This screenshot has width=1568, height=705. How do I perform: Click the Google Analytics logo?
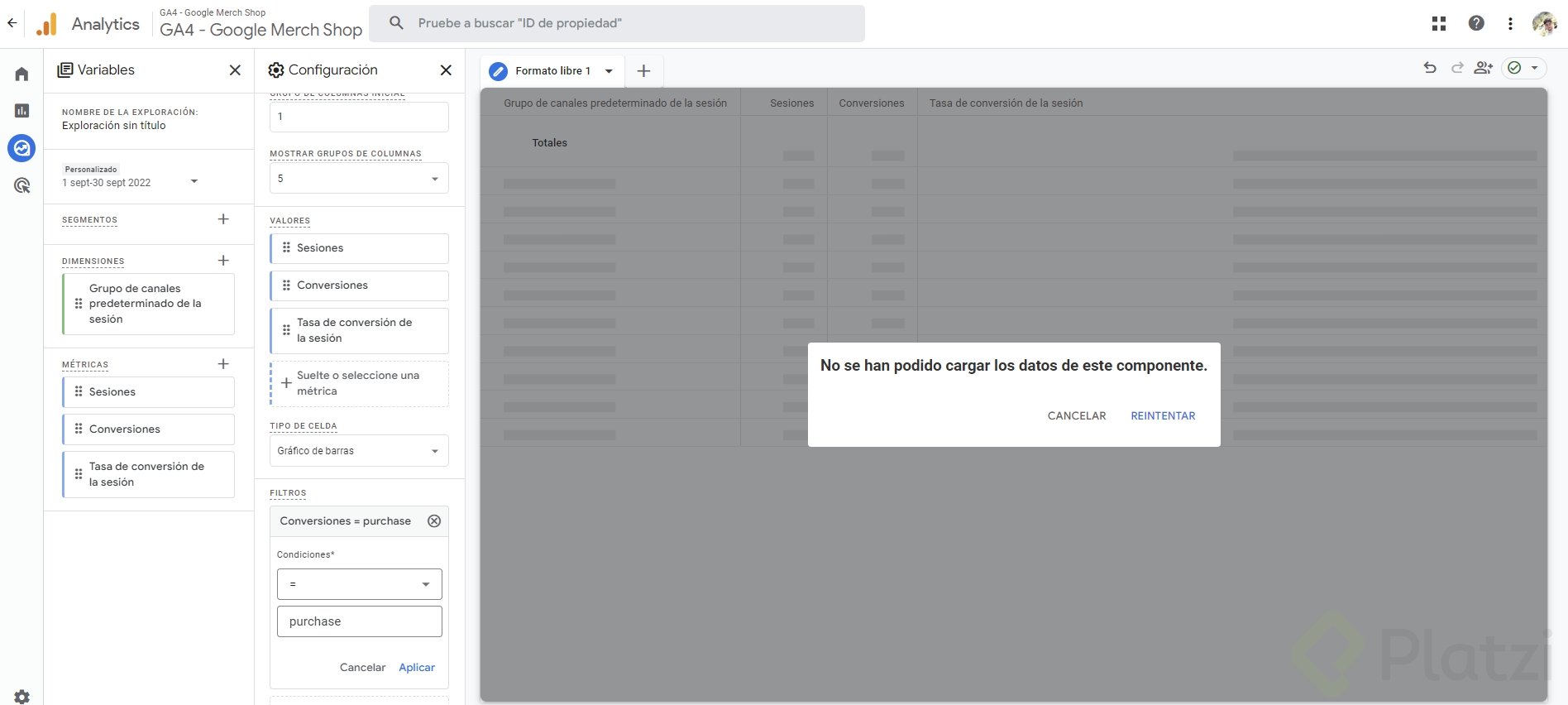tap(47, 24)
